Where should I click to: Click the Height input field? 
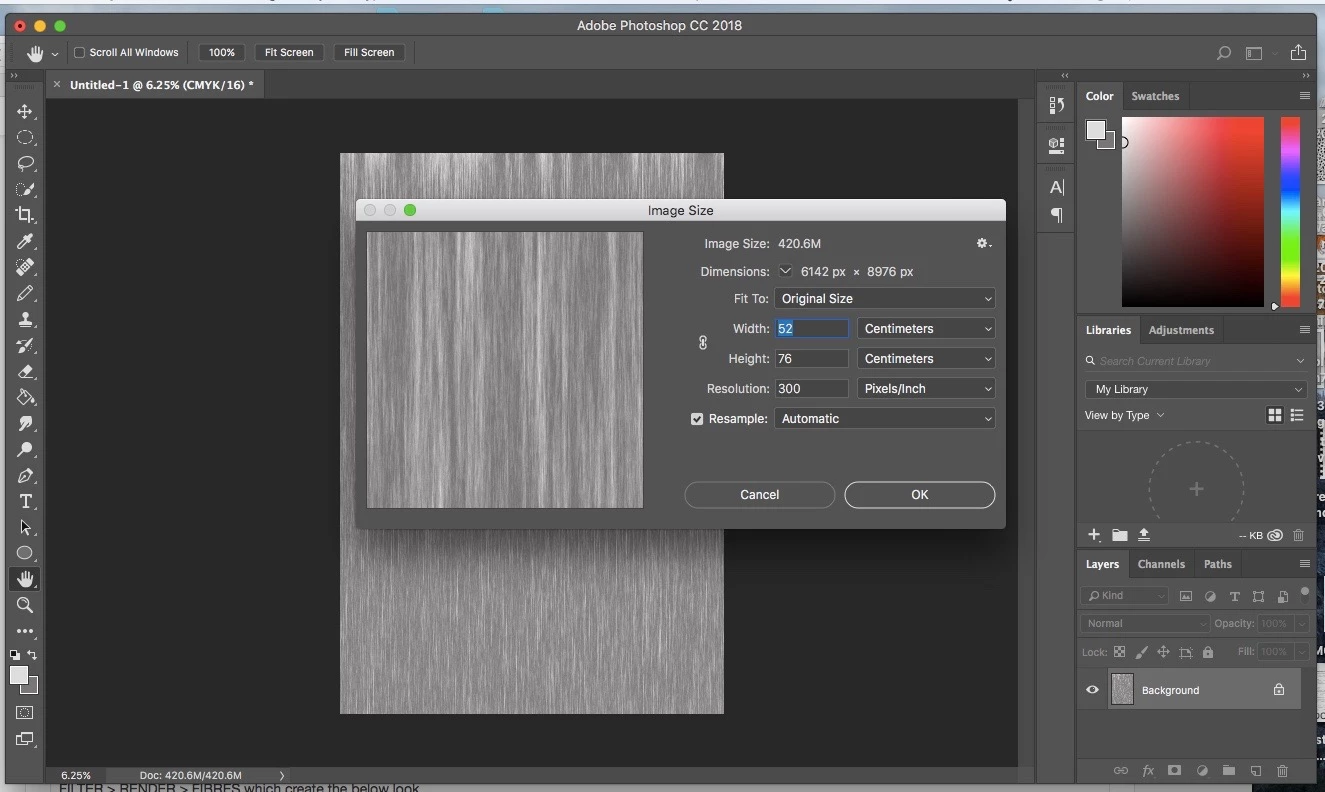tap(811, 359)
